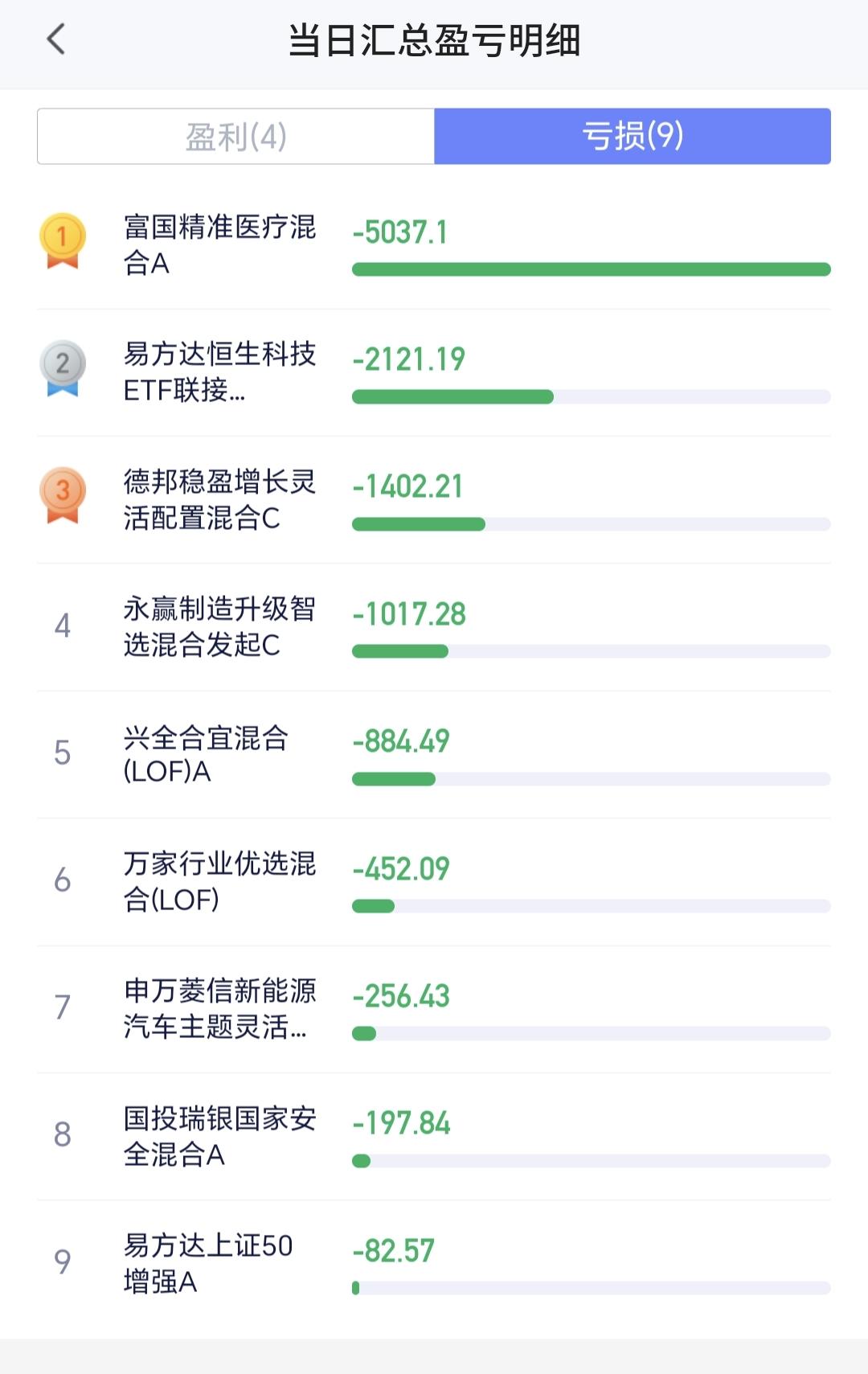Viewport: 868px width, 1374px height.
Task: Click the 当日汇总盈亏明细 page title
Action: pyautogui.click(x=434, y=40)
